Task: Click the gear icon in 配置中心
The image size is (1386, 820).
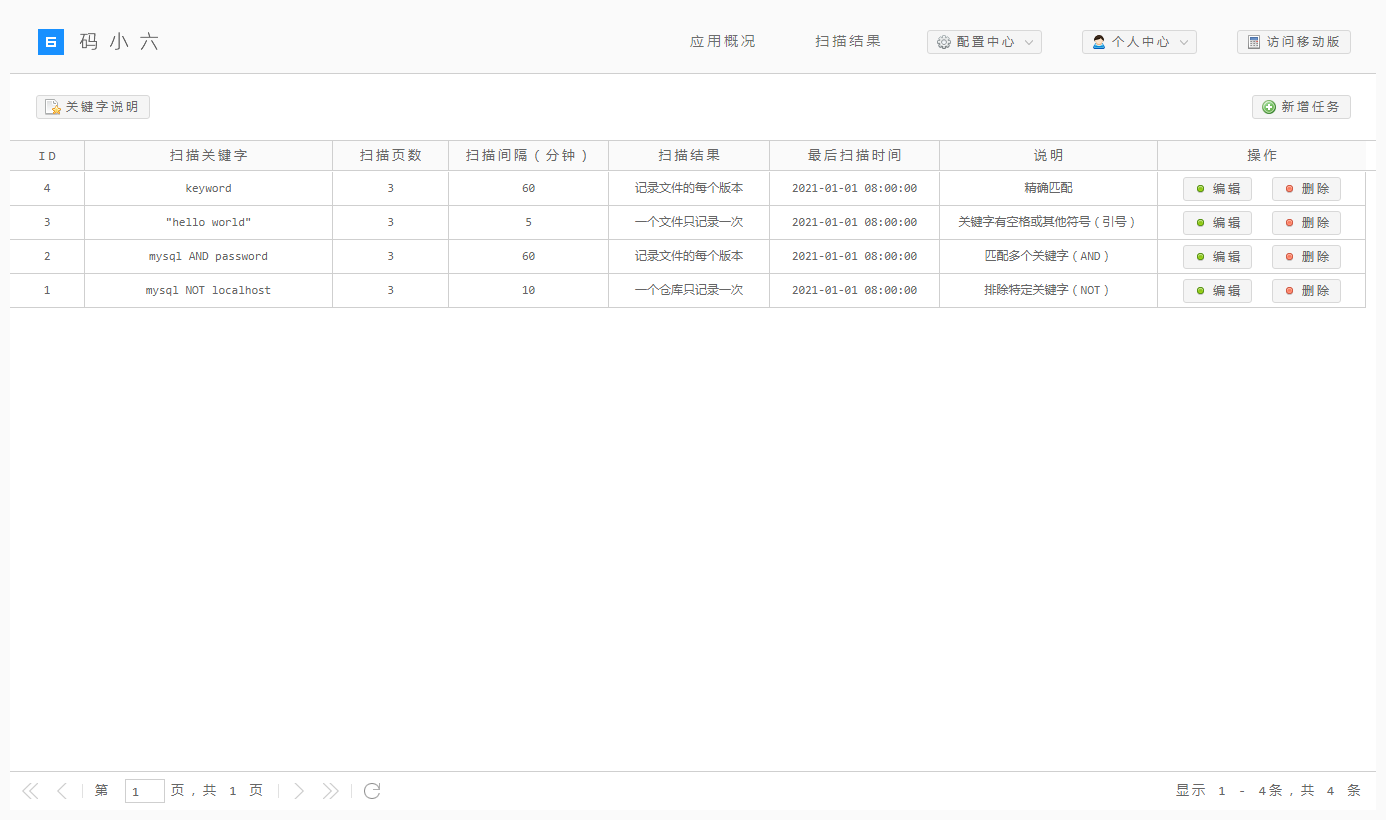Action: [x=944, y=42]
